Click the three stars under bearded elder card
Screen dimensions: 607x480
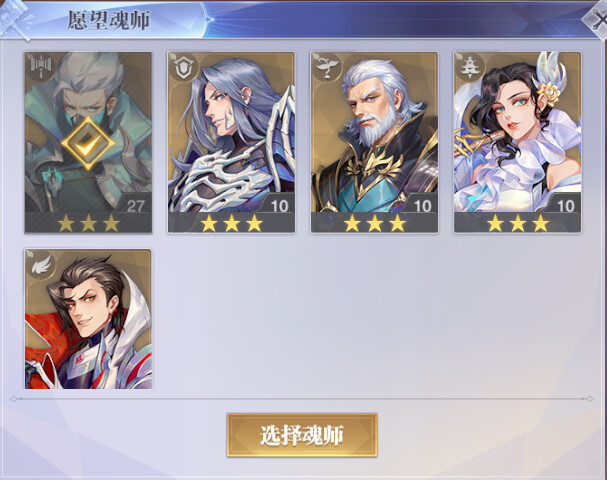coord(374,223)
